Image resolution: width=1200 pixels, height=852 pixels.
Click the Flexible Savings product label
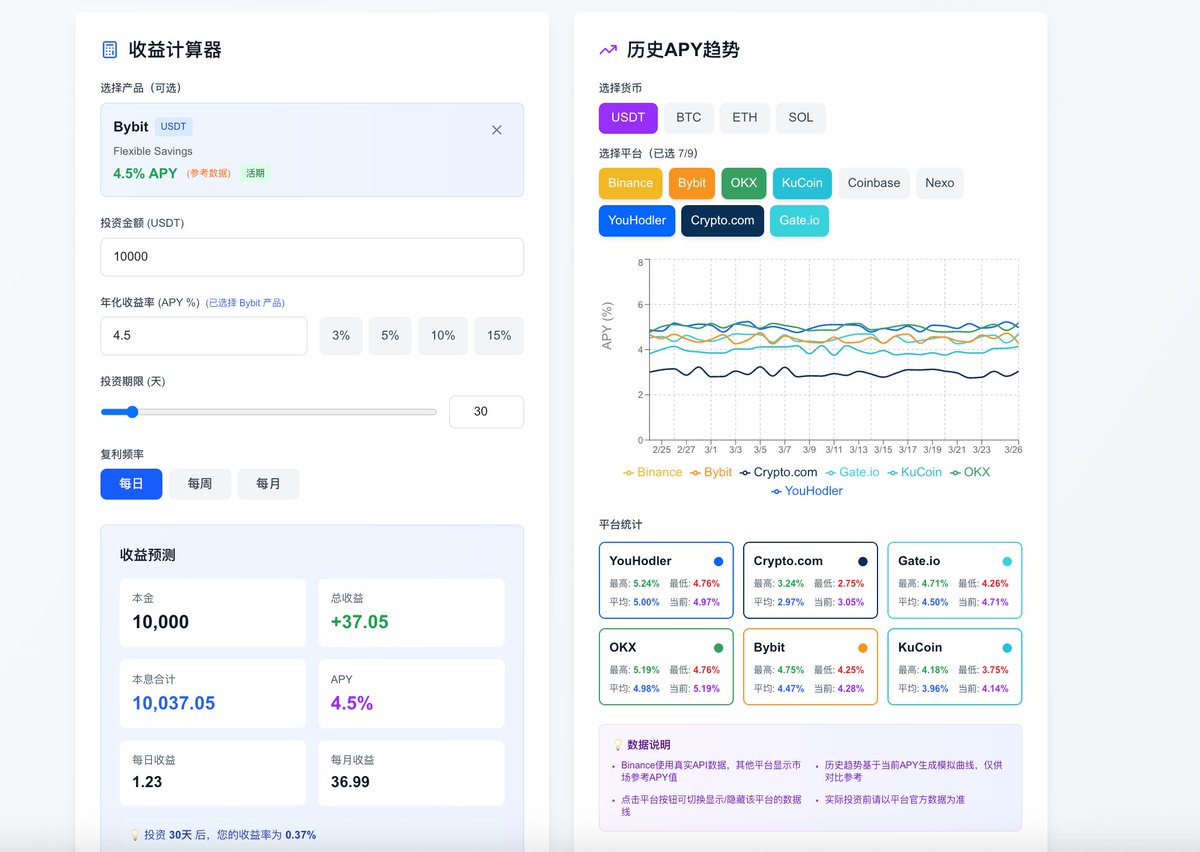coord(153,151)
